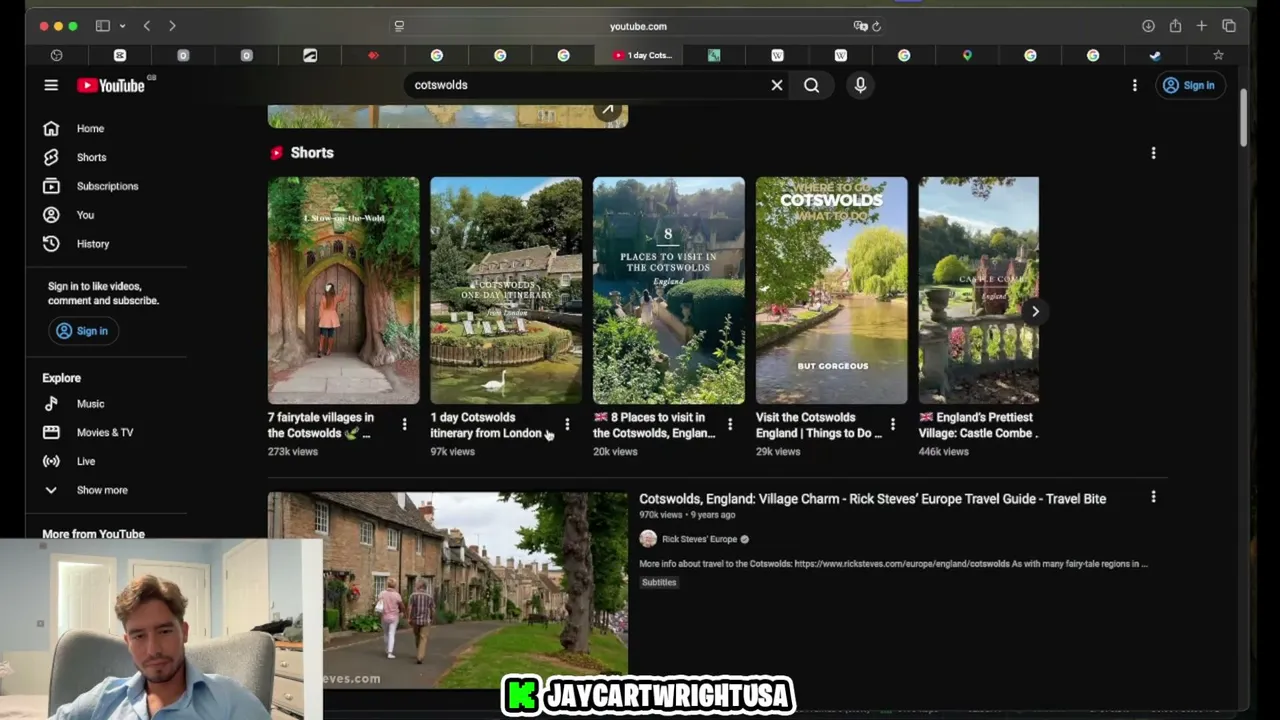Open YouTube settings three-dot menu
1280x720 pixels.
[1134, 85]
